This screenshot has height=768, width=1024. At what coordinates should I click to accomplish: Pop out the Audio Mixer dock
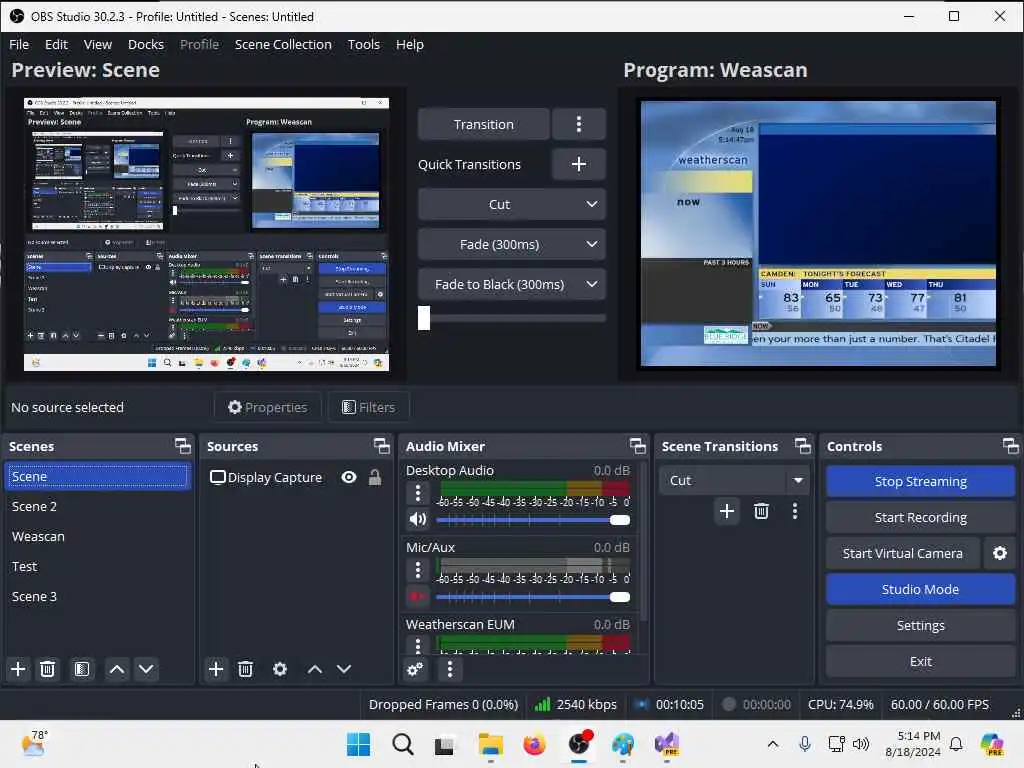coord(637,446)
